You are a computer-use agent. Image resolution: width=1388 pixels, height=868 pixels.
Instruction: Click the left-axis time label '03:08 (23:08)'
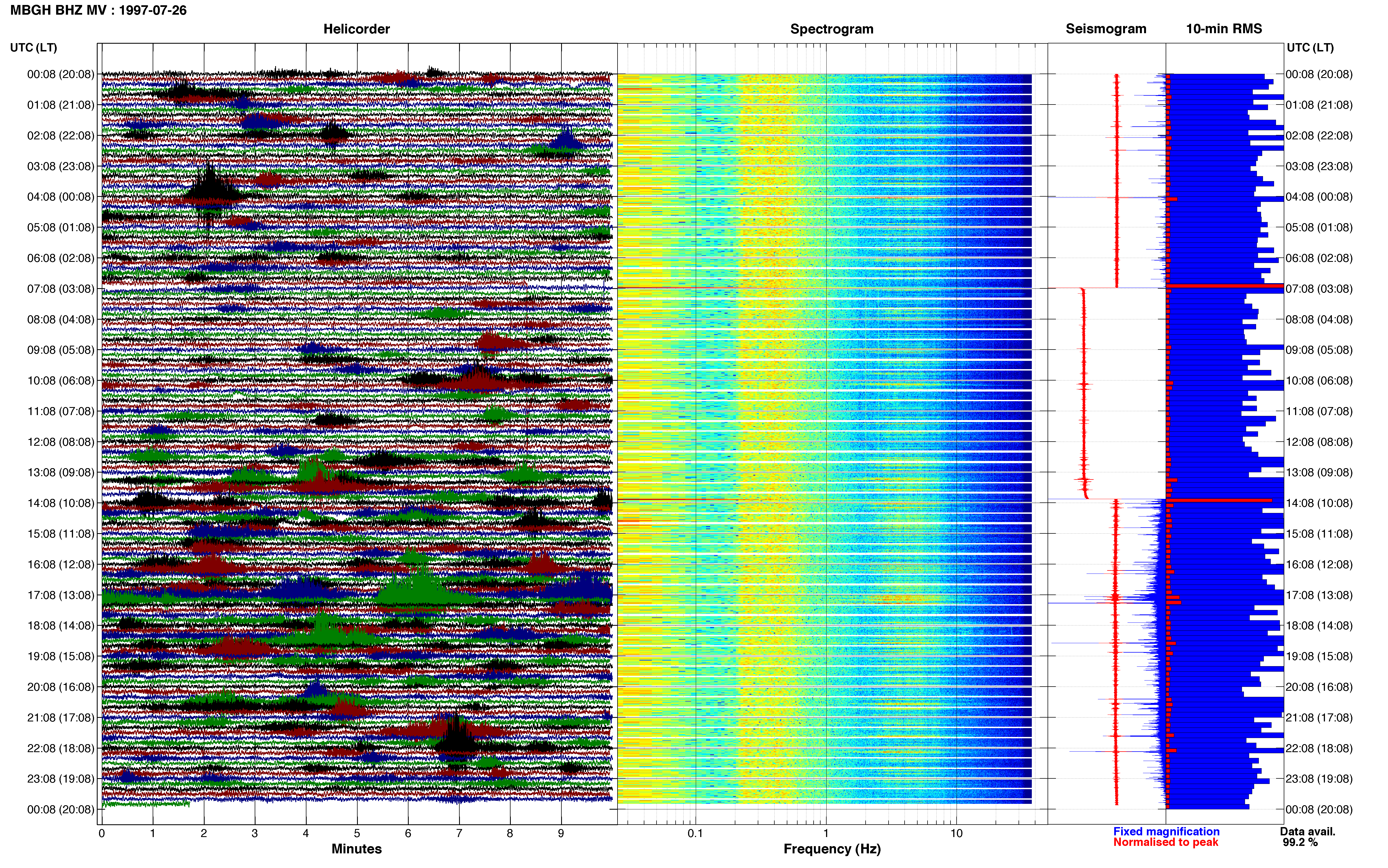coord(61,166)
